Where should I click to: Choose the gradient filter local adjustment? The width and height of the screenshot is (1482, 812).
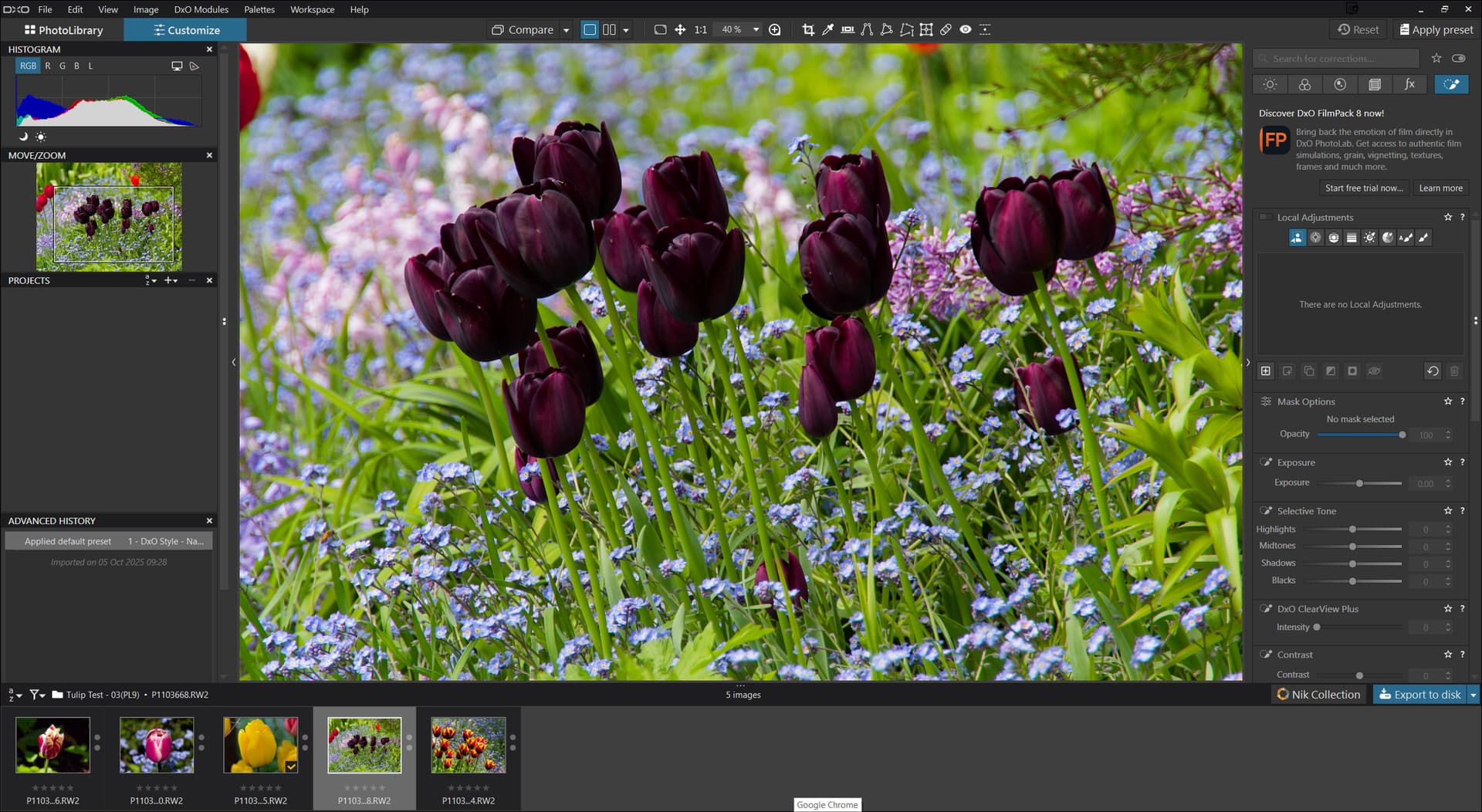click(1352, 238)
